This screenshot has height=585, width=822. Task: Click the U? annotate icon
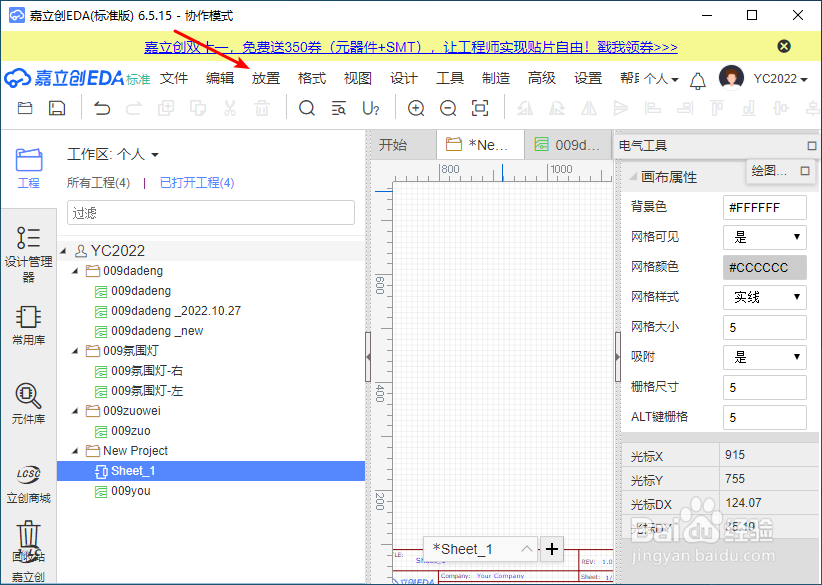click(x=371, y=109)
